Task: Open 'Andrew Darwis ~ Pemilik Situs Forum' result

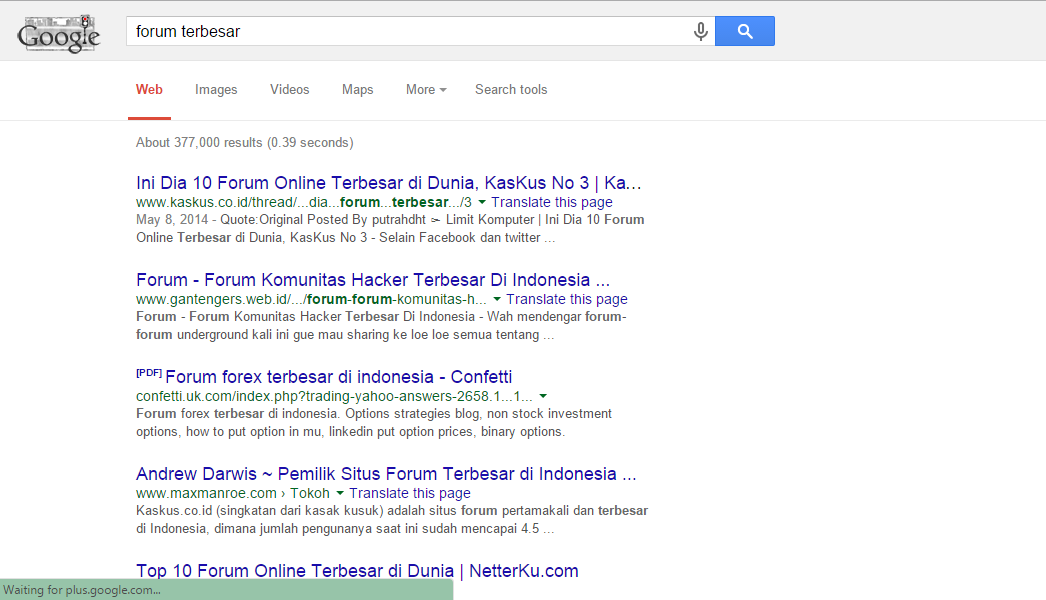Action: (x=386, y=474)
